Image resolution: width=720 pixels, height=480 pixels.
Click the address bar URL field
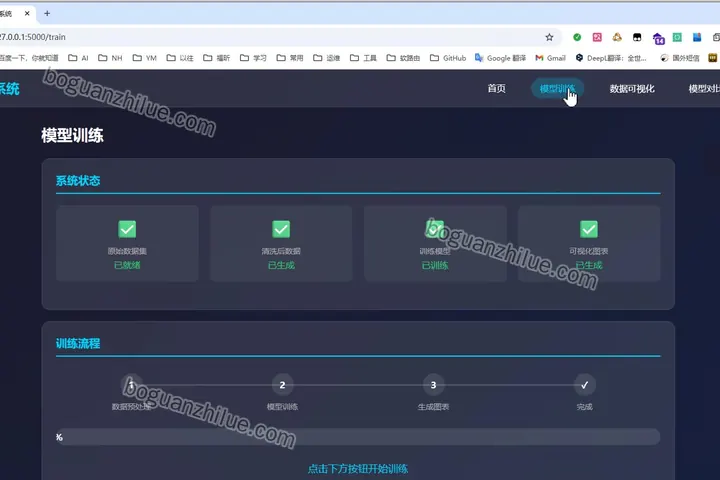click(x=271, y=37)
